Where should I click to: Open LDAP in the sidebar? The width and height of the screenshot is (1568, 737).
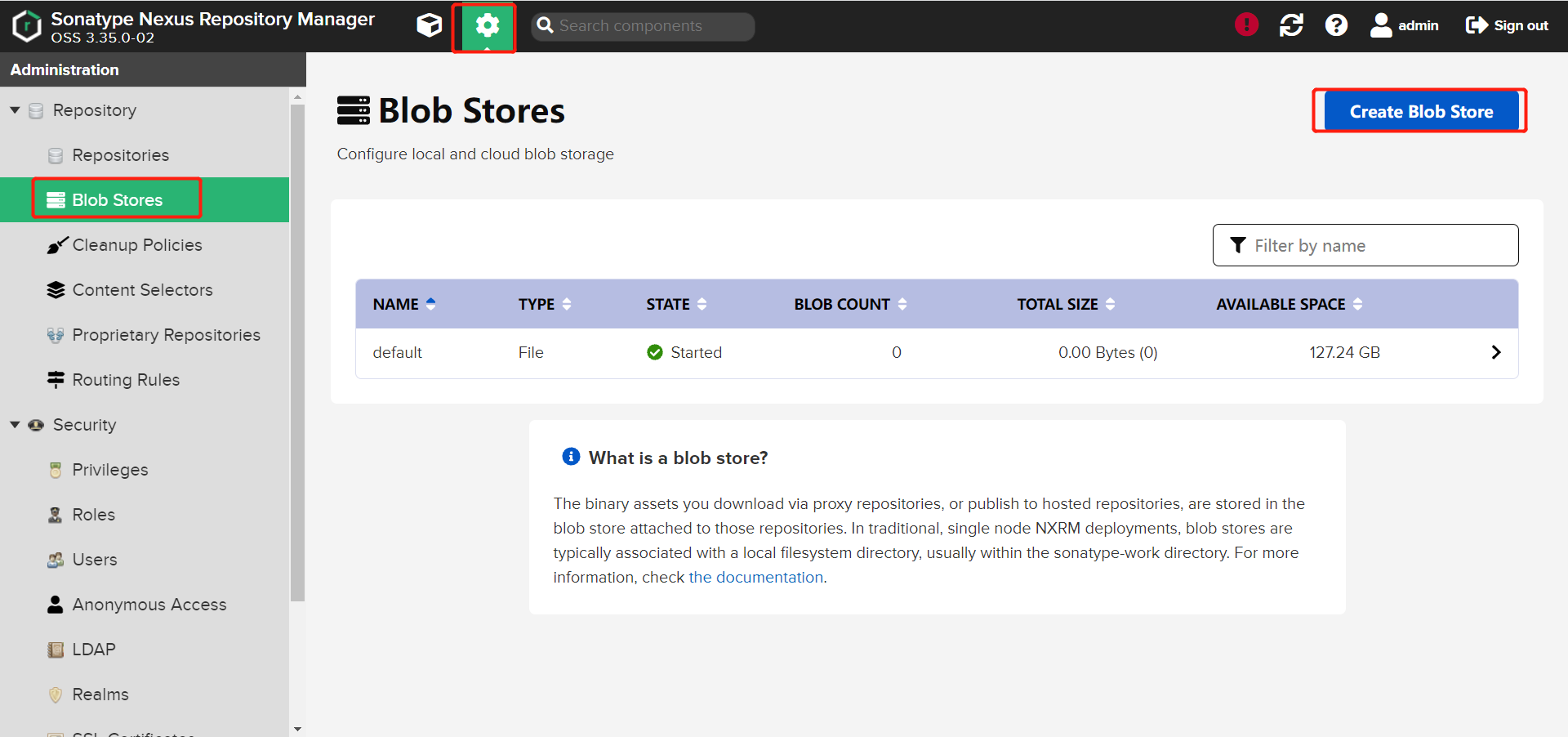click(x=94, y=650)
